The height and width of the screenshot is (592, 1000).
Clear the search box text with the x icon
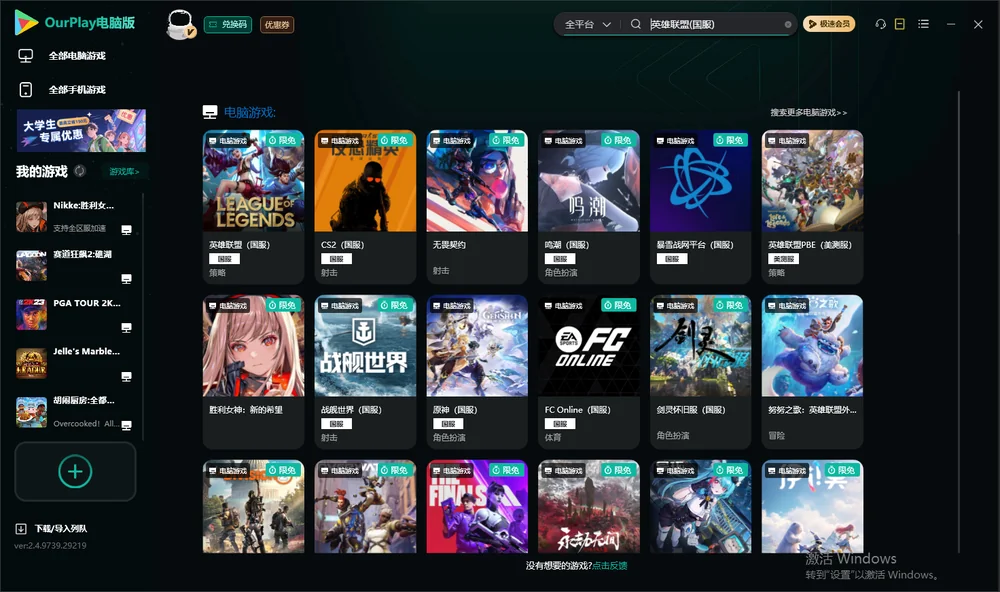[788, 25]
